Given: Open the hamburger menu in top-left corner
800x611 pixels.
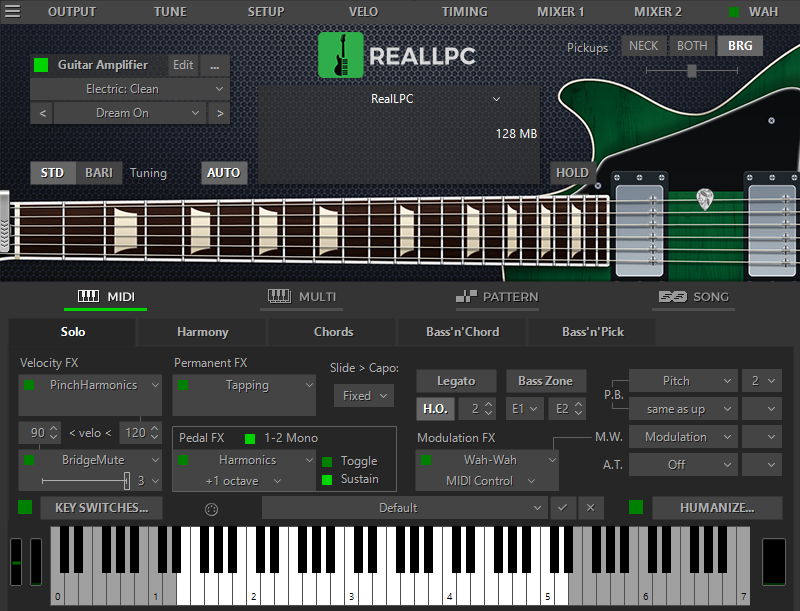Looking at the screenshot, I should click(13, 11).
